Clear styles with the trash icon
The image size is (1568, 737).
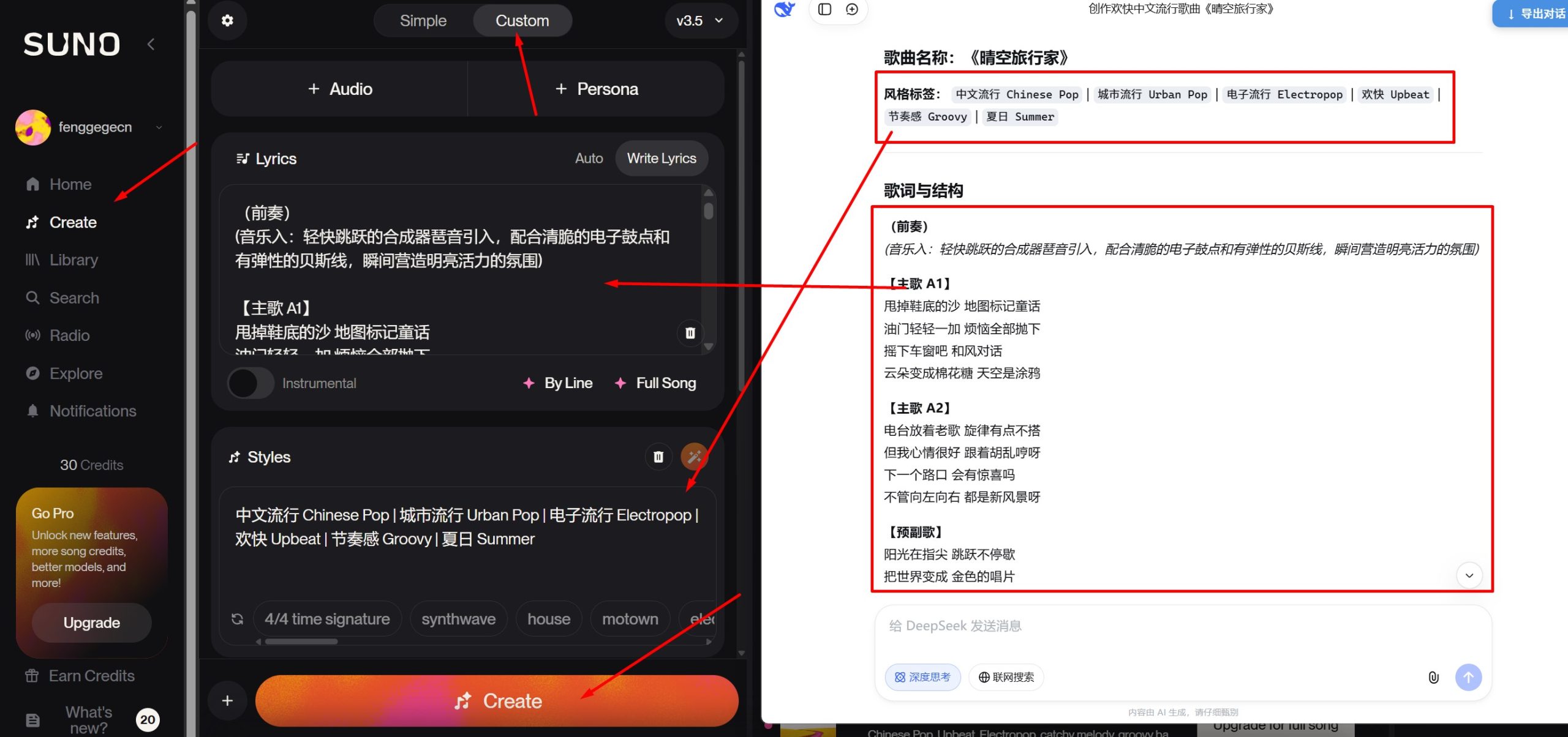tap(658, 457)
